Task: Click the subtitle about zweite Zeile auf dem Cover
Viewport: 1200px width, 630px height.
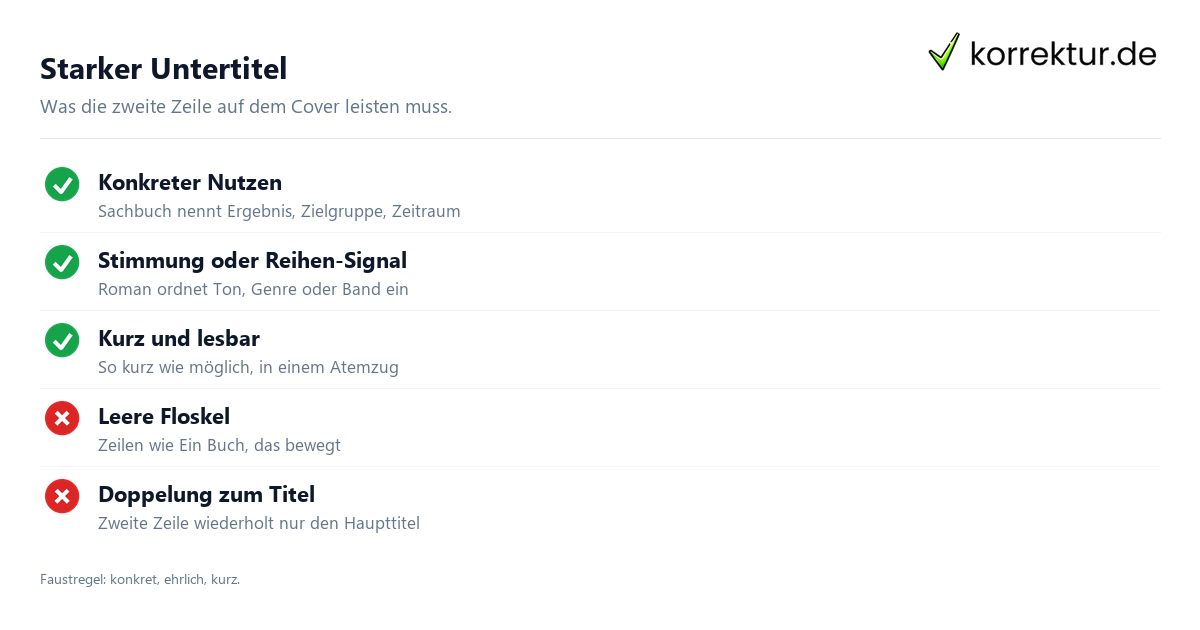Action: [x=246, y=107]
